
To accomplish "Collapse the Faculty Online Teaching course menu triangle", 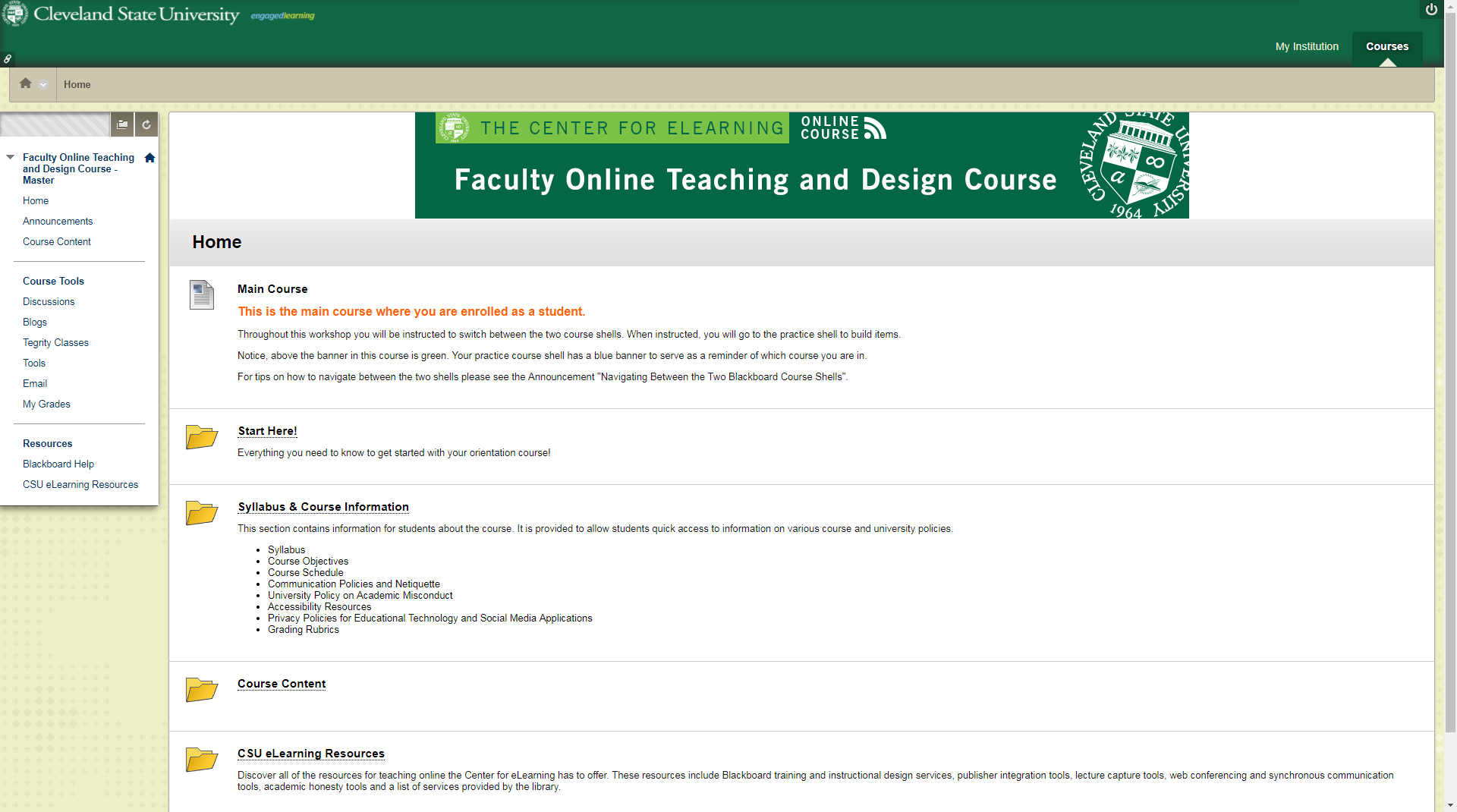I will pos(11,157).
